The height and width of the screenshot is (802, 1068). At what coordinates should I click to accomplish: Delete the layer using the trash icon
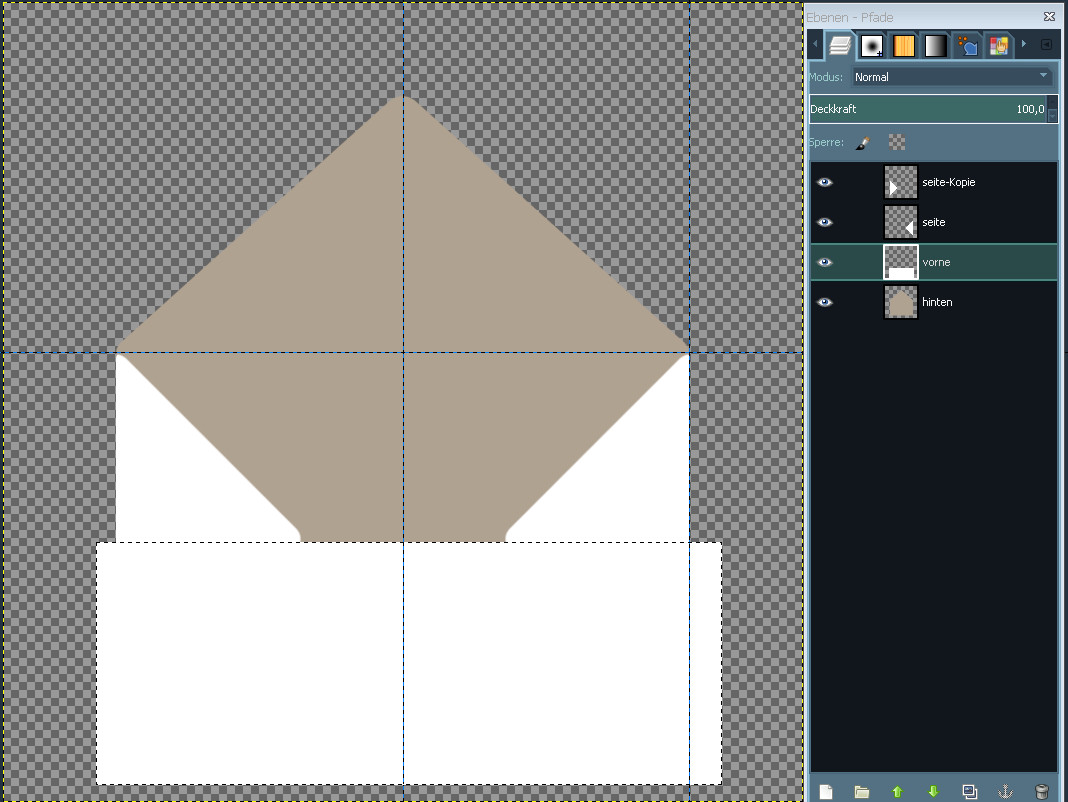(1041, 792)
